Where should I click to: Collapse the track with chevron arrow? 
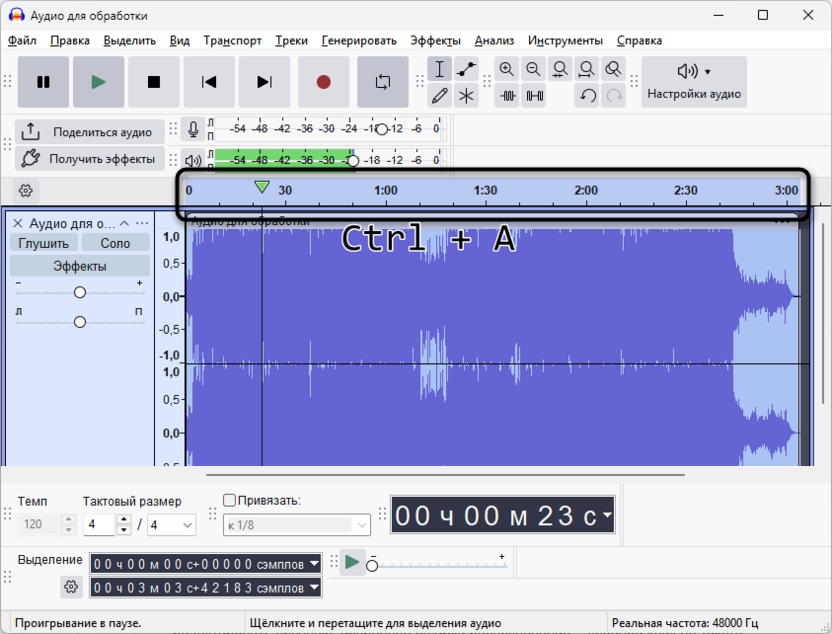124,223
